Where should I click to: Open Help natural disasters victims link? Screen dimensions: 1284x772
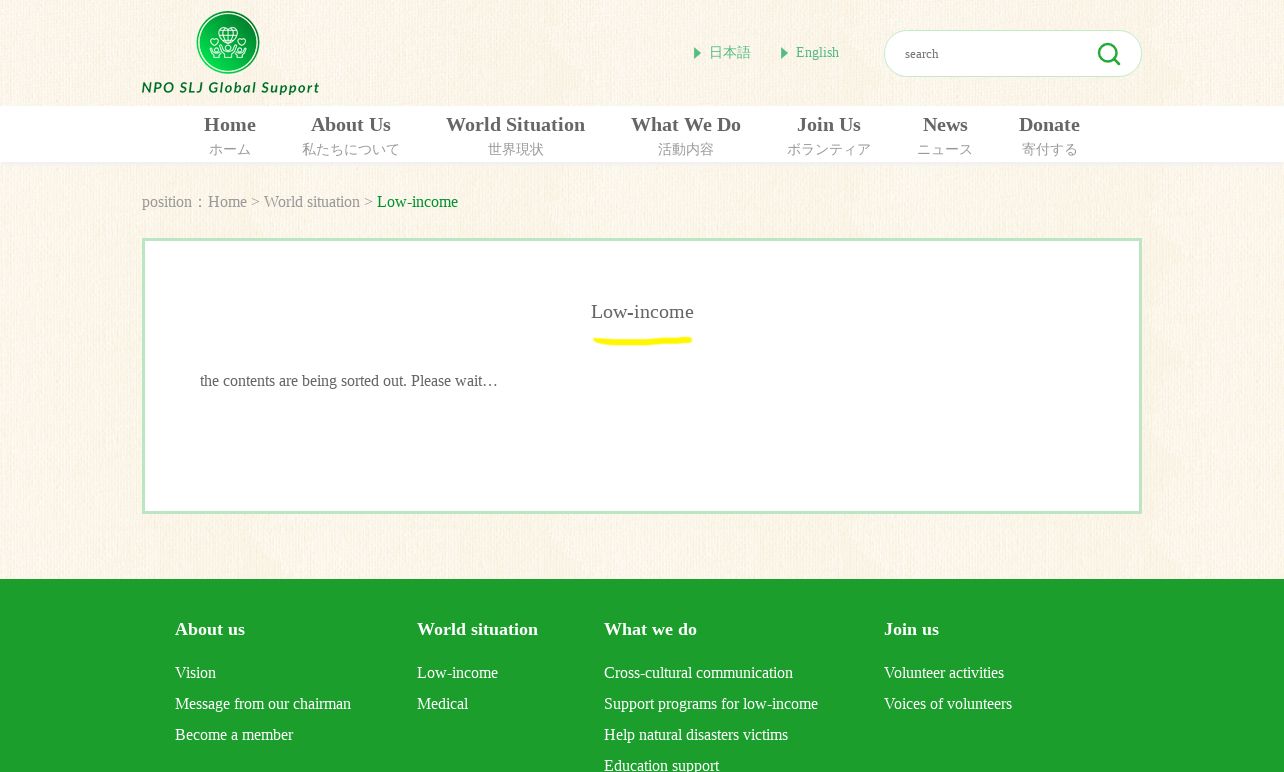tap(696, 735)
